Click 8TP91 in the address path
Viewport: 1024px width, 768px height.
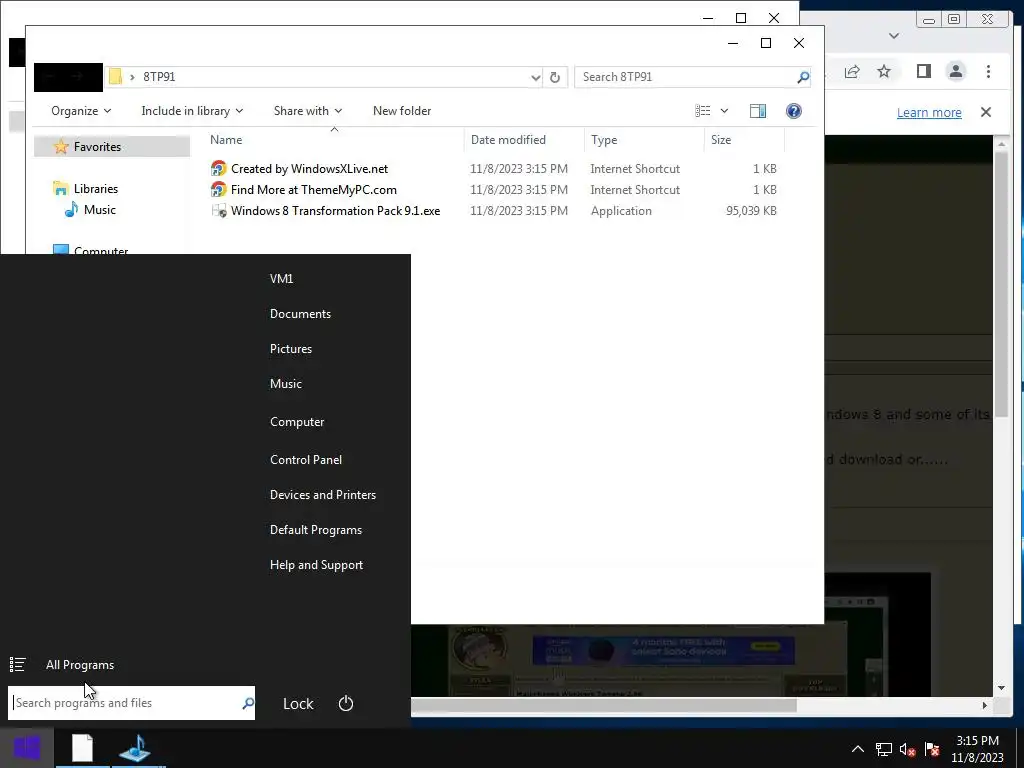(159, 76)
